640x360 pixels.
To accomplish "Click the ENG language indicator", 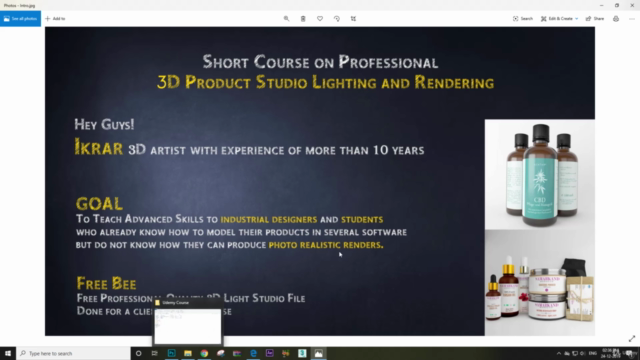I will [593, 353].
